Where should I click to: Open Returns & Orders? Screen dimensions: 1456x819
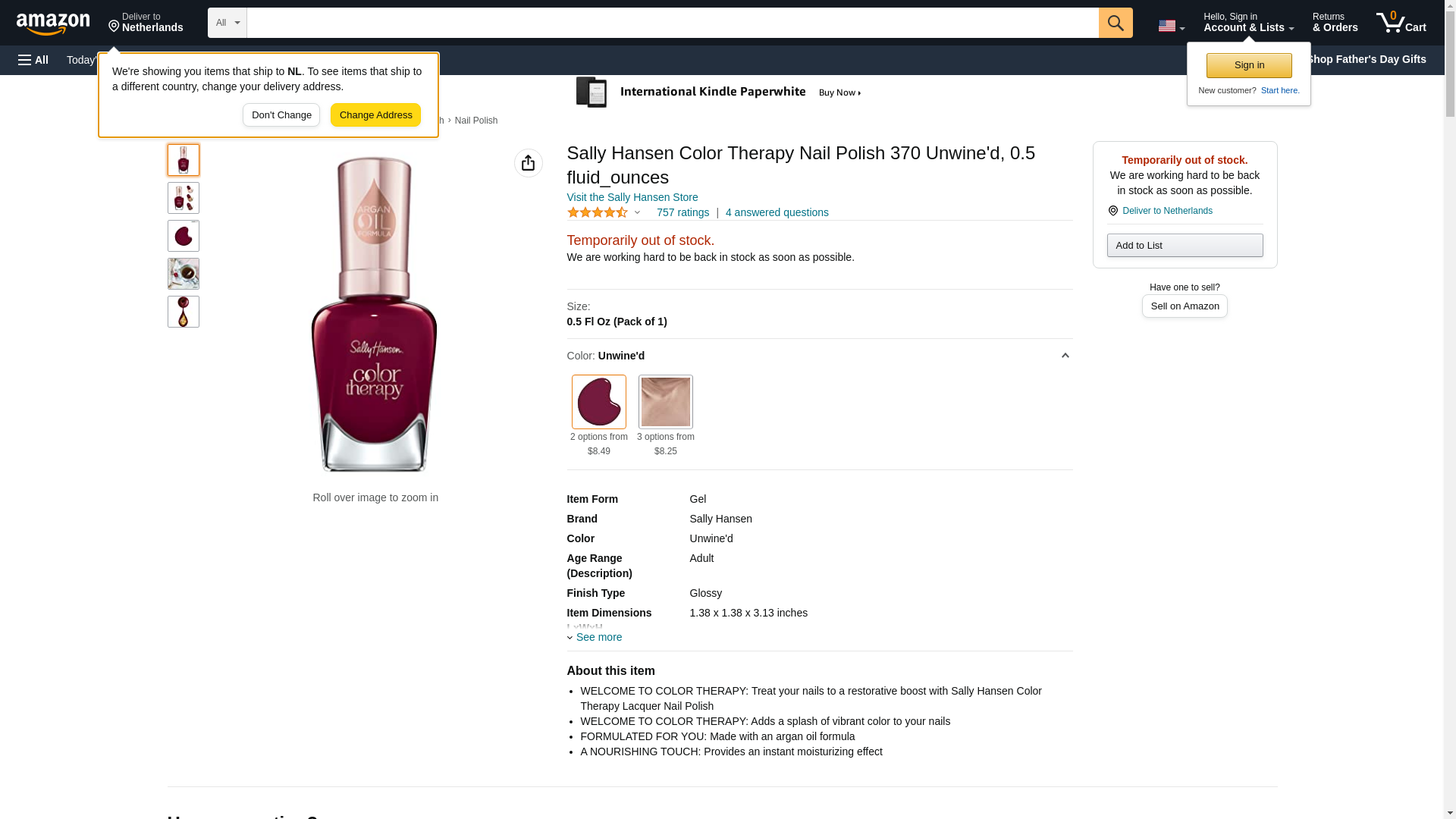click(1335, 23)
